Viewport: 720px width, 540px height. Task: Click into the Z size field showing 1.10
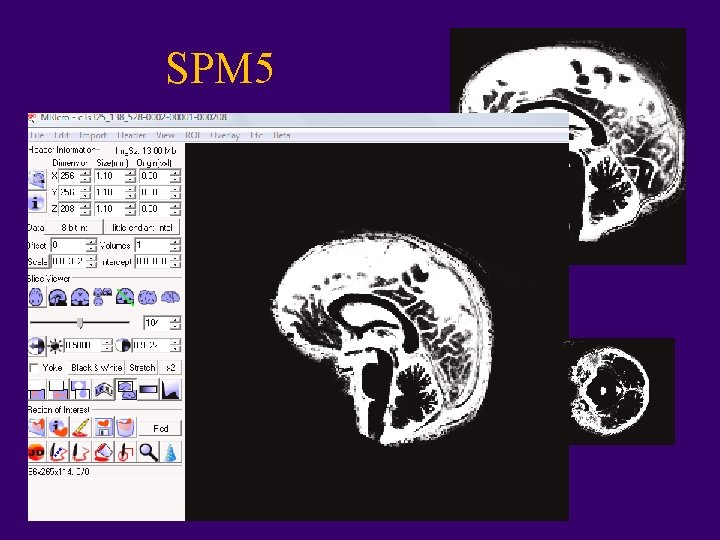pyautogui.click(x=109, y=209)
